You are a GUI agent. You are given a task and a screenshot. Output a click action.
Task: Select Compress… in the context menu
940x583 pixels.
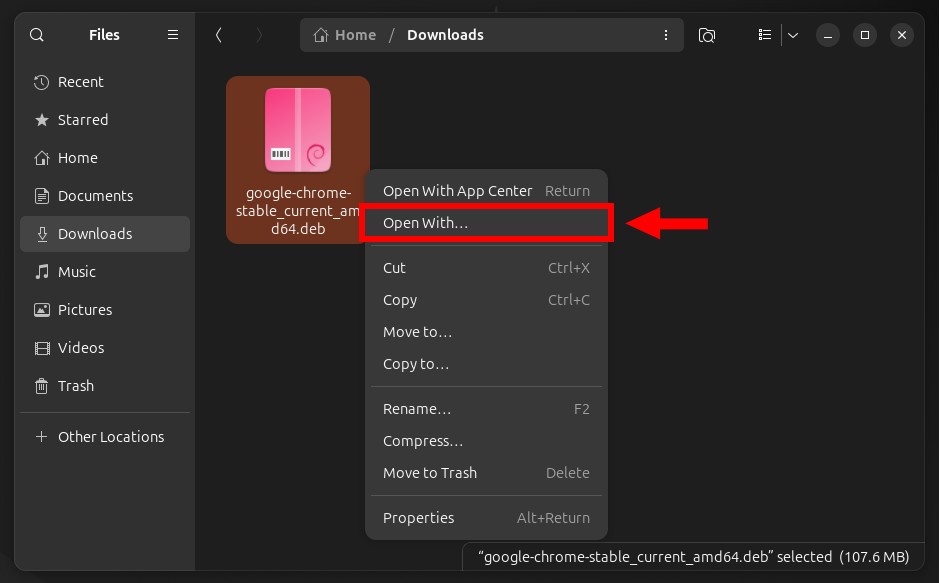[486, 441]
